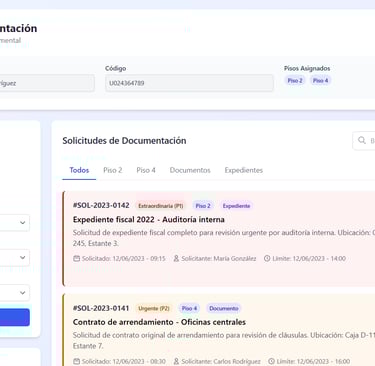Open title Expediente fiscal 2022 - Auditoría interna
The height and width of the screenshot is (366, 375).
(149, 220)
